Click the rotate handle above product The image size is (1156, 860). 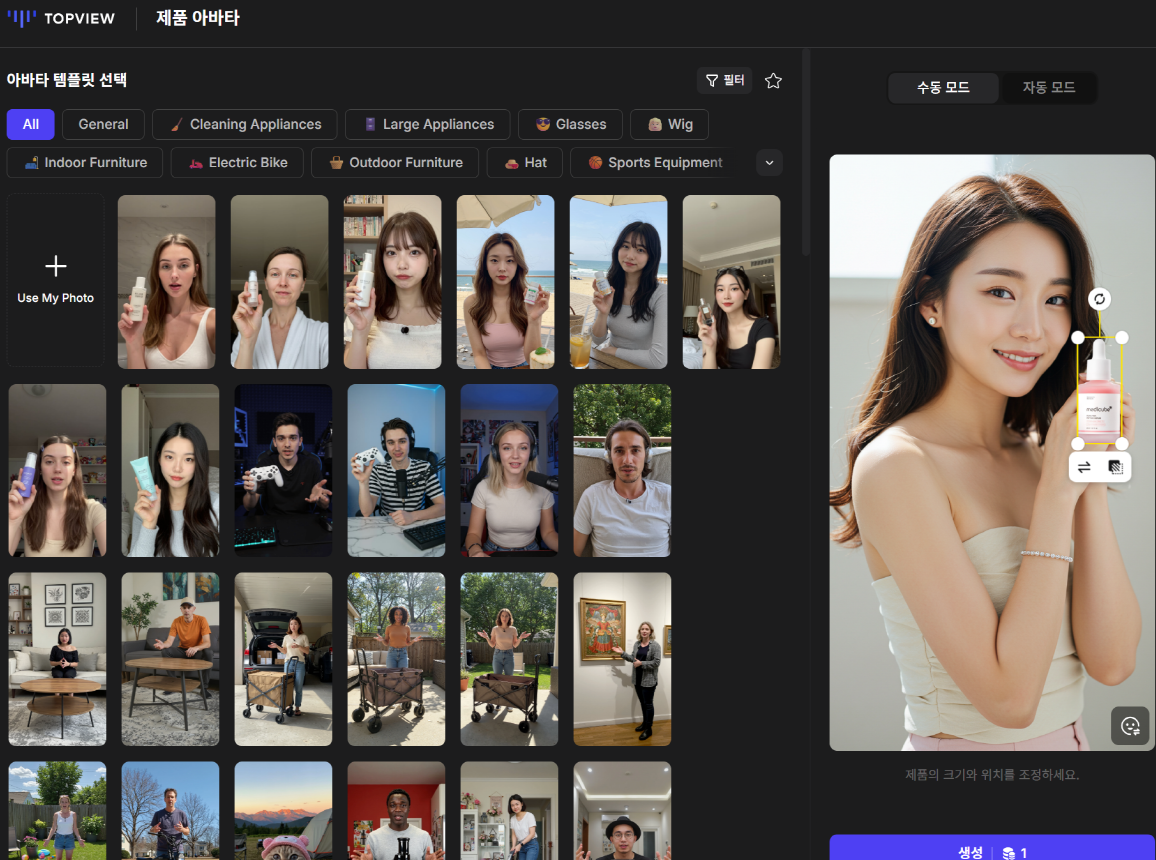pos(1099,298)
